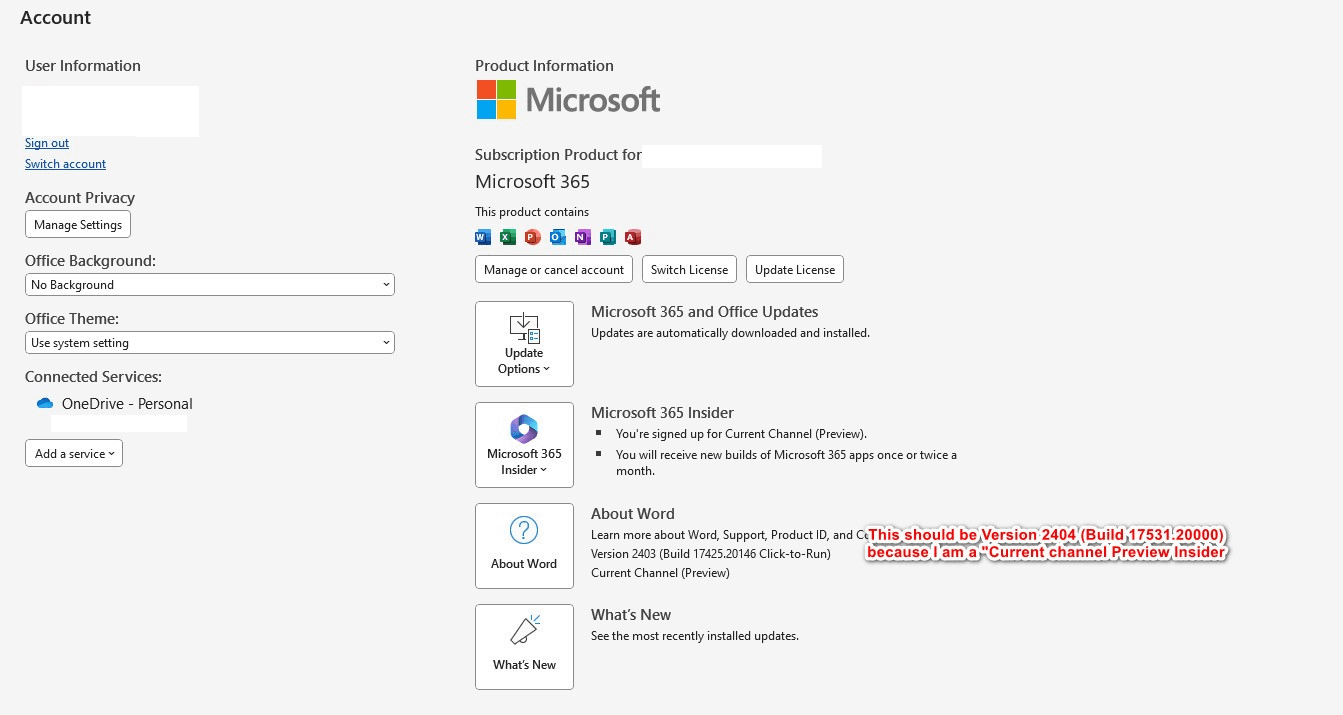Expand the Office Theme dropdown

click(210, 343)
